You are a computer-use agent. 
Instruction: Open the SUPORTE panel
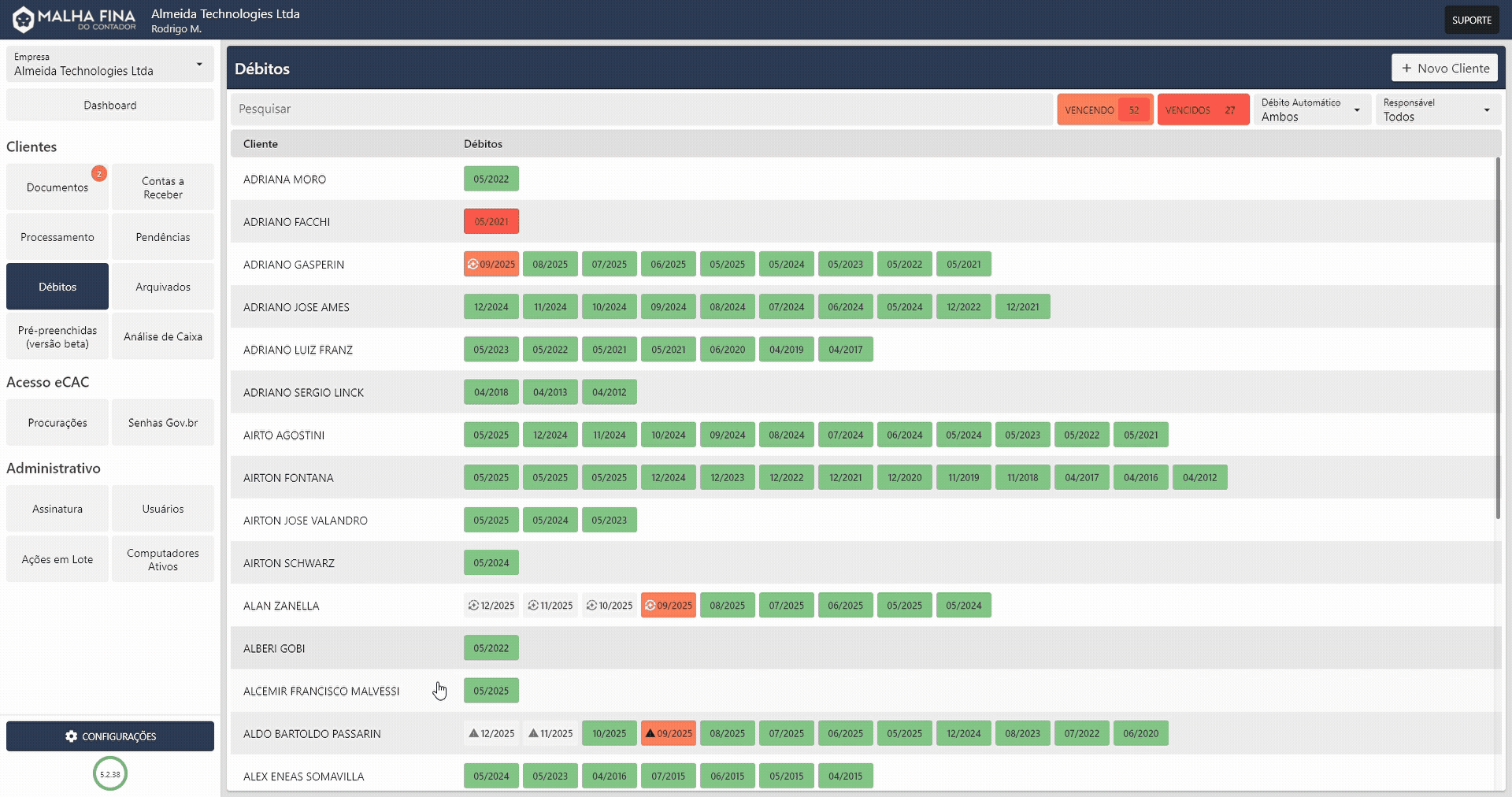[1471, 19]
